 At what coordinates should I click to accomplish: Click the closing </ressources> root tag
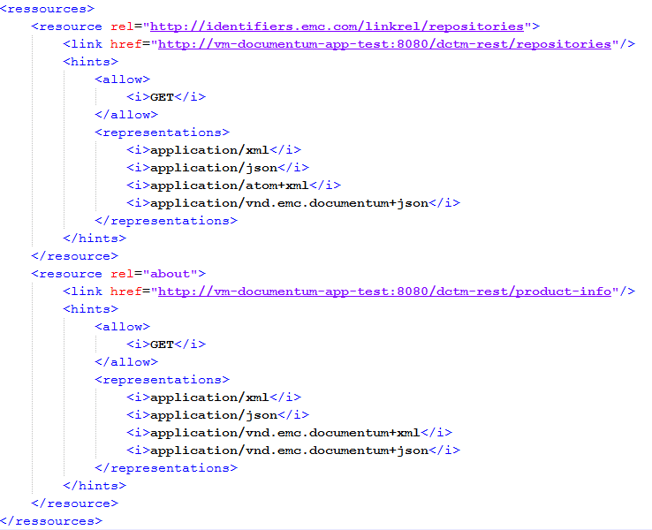51,521
